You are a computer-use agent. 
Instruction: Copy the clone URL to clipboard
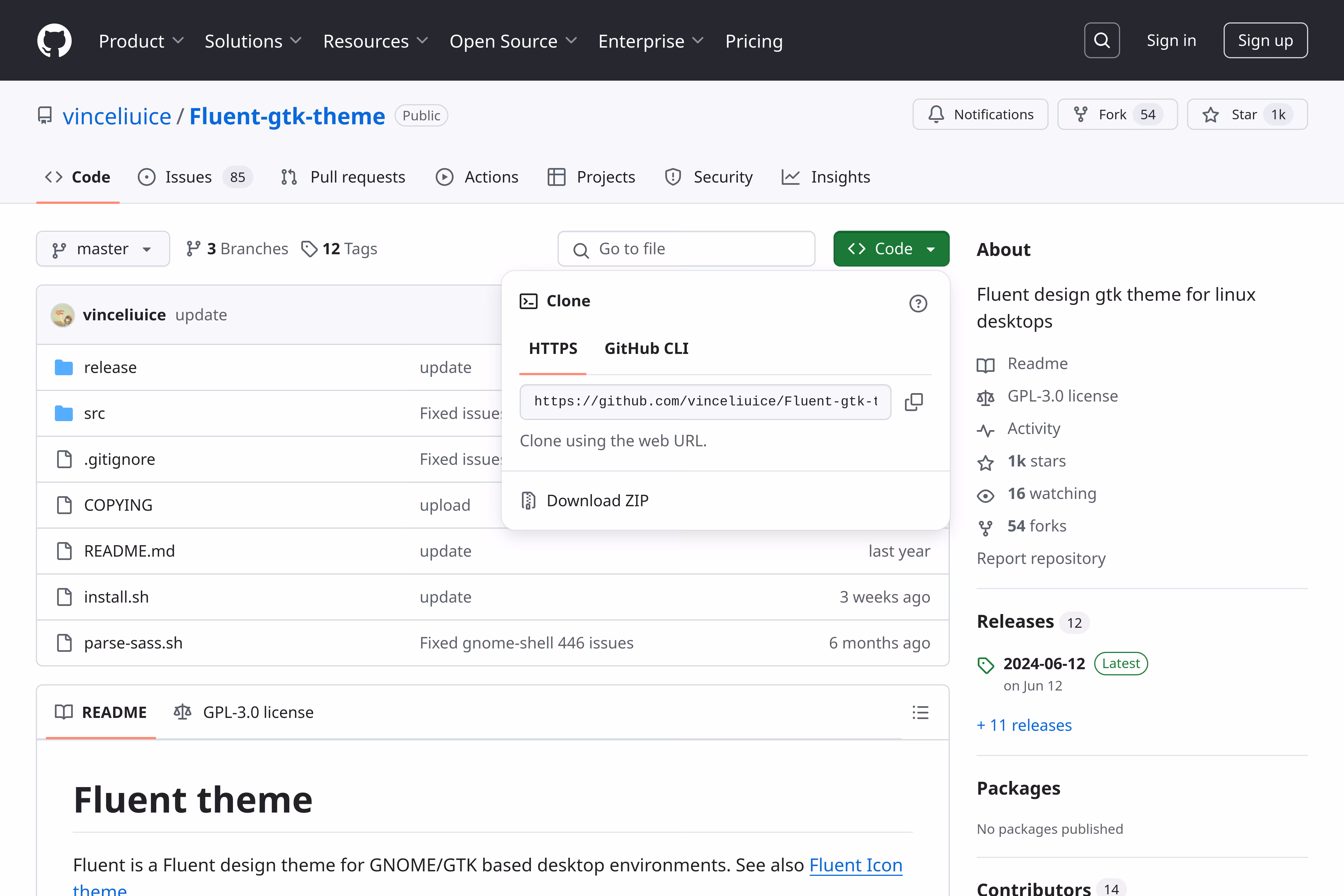click(x=913, y=402)
